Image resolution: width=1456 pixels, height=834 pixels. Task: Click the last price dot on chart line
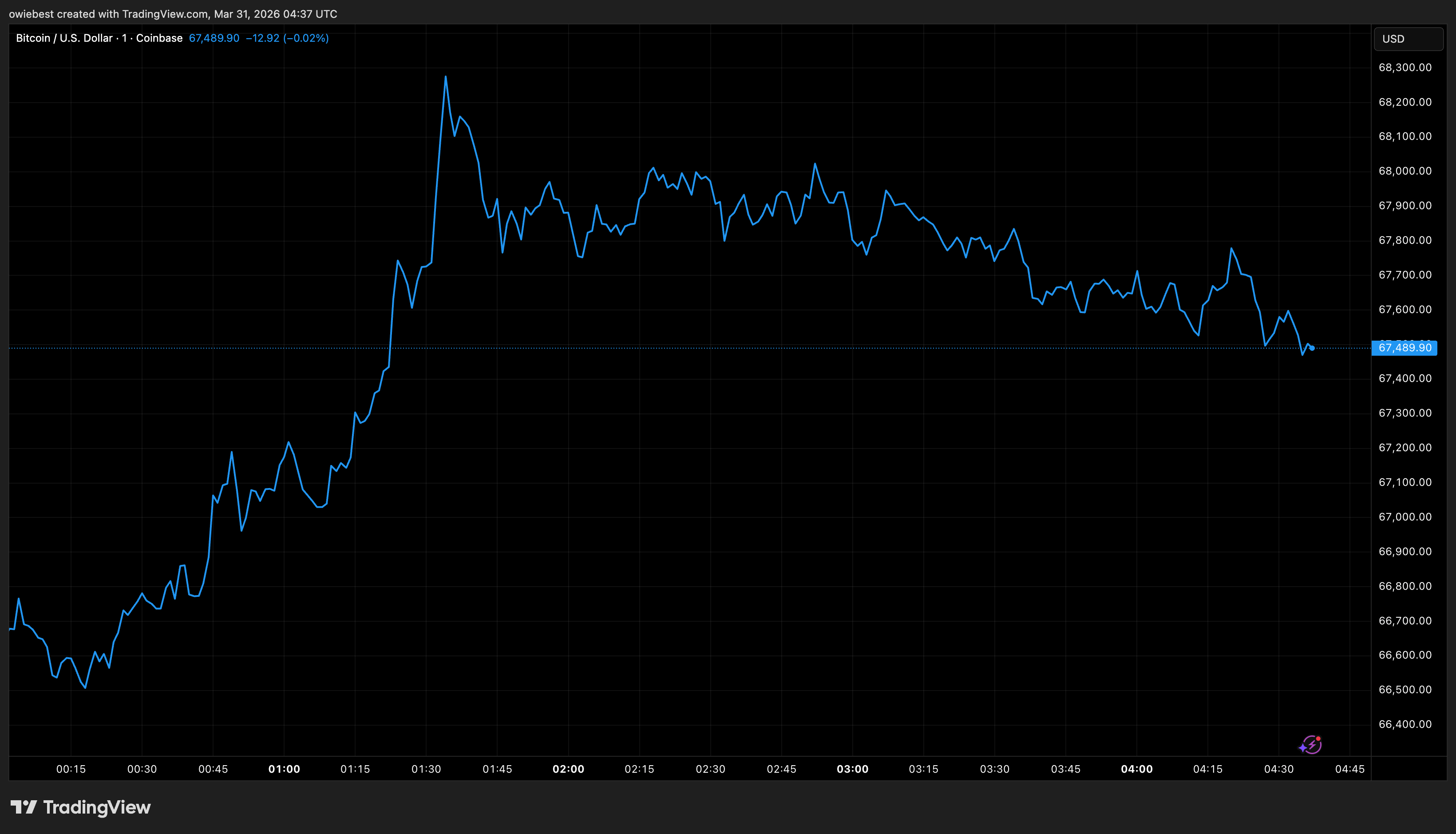1312,348
